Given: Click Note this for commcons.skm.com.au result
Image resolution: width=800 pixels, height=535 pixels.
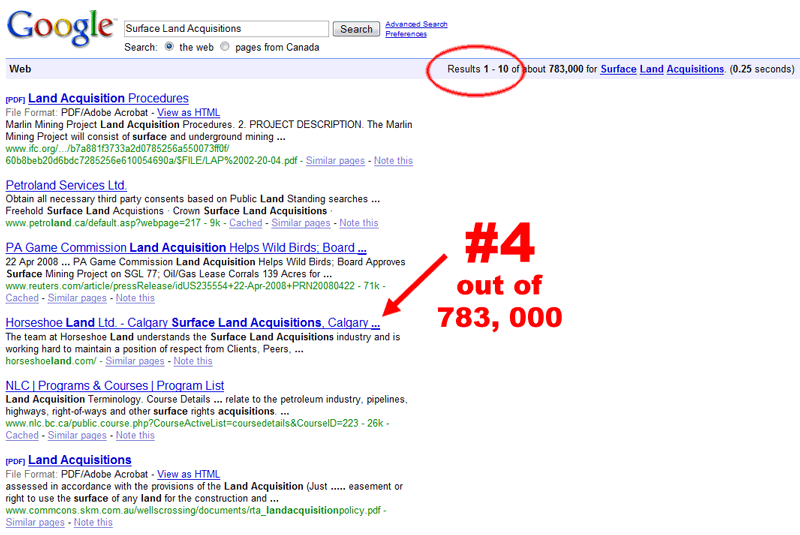Looking at the screenshot, I should pos(93,523).
